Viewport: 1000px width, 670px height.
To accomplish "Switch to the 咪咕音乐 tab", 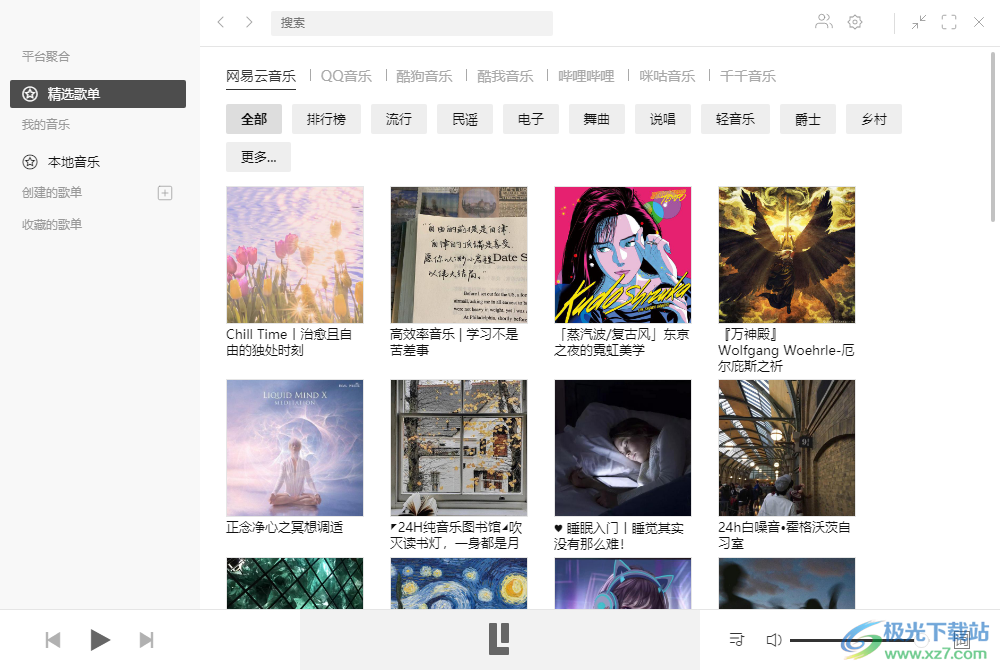I will [667, 76].
